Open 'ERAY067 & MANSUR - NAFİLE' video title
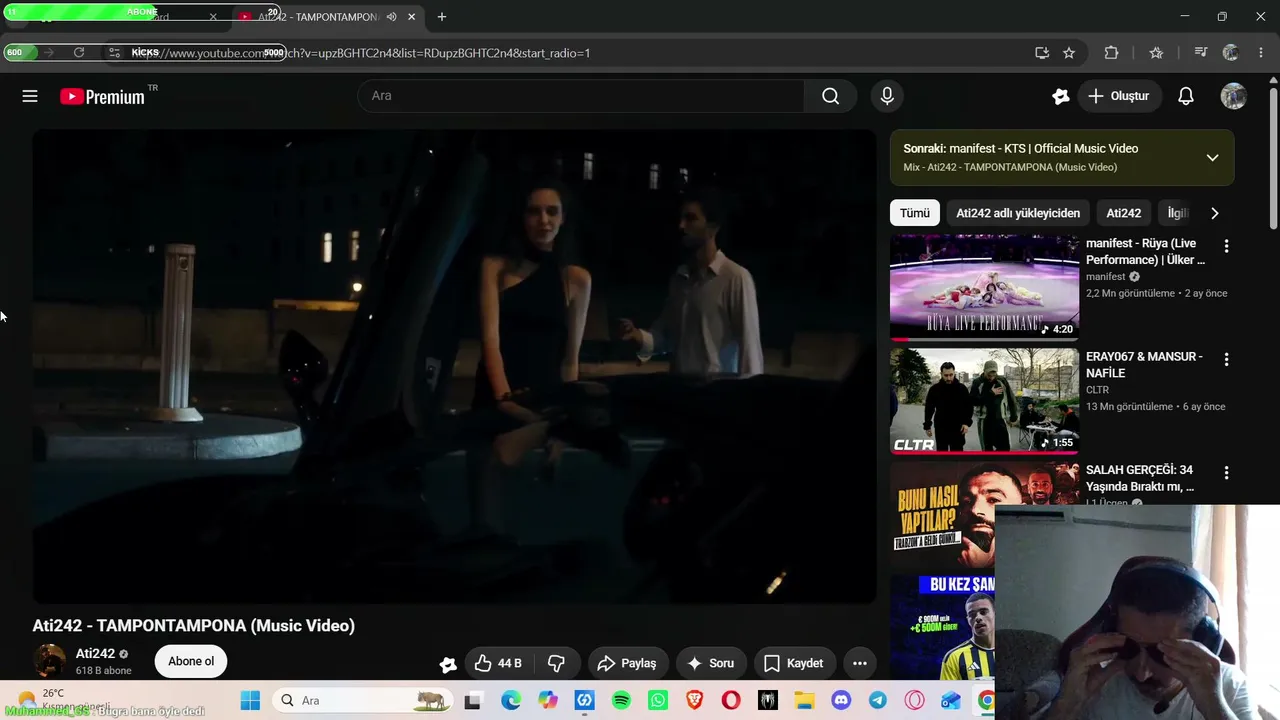This screenshot has width=1280, height=720. (1144, 365)
